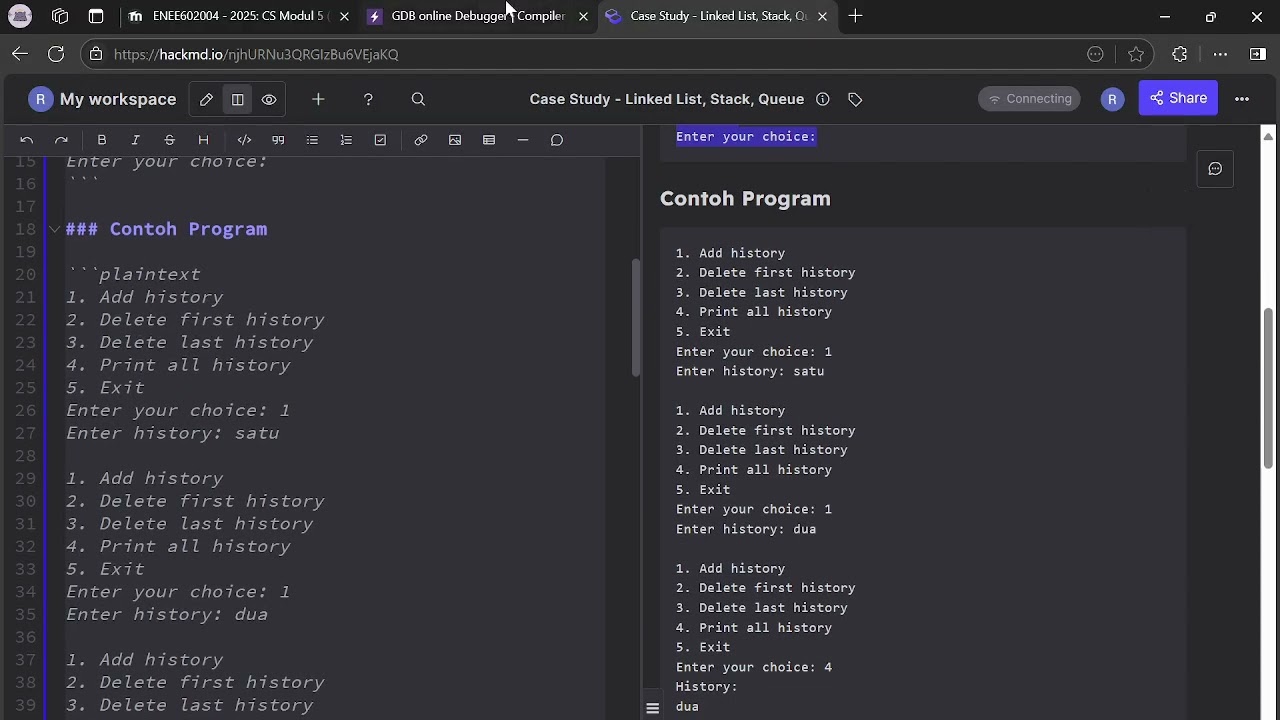The image size is (1280, 720).
Task: Switch to the ENEE602004 browser tab
Action: (x=238, y=16)
